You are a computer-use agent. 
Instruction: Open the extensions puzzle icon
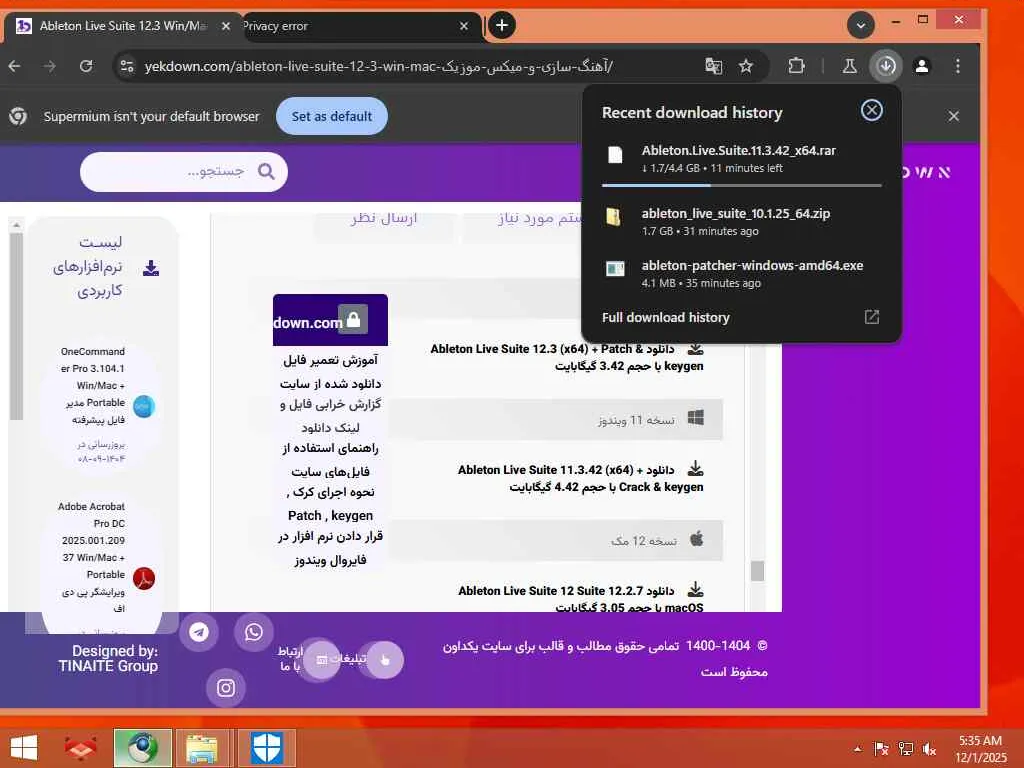tap(796, 66)
